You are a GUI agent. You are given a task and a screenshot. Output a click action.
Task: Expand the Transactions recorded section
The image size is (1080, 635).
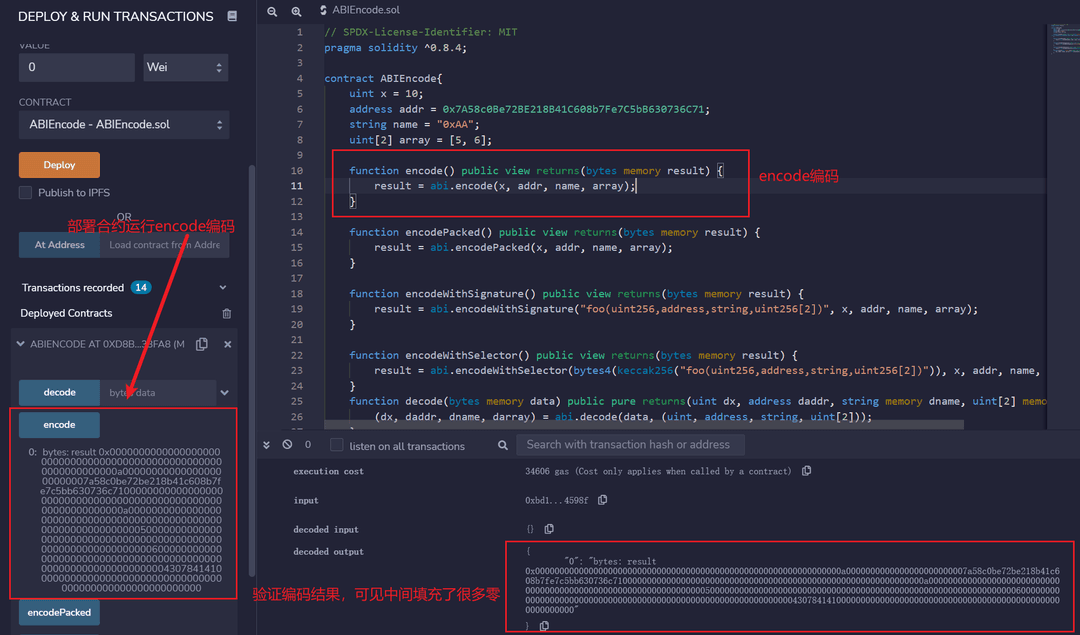click(222, 288)
